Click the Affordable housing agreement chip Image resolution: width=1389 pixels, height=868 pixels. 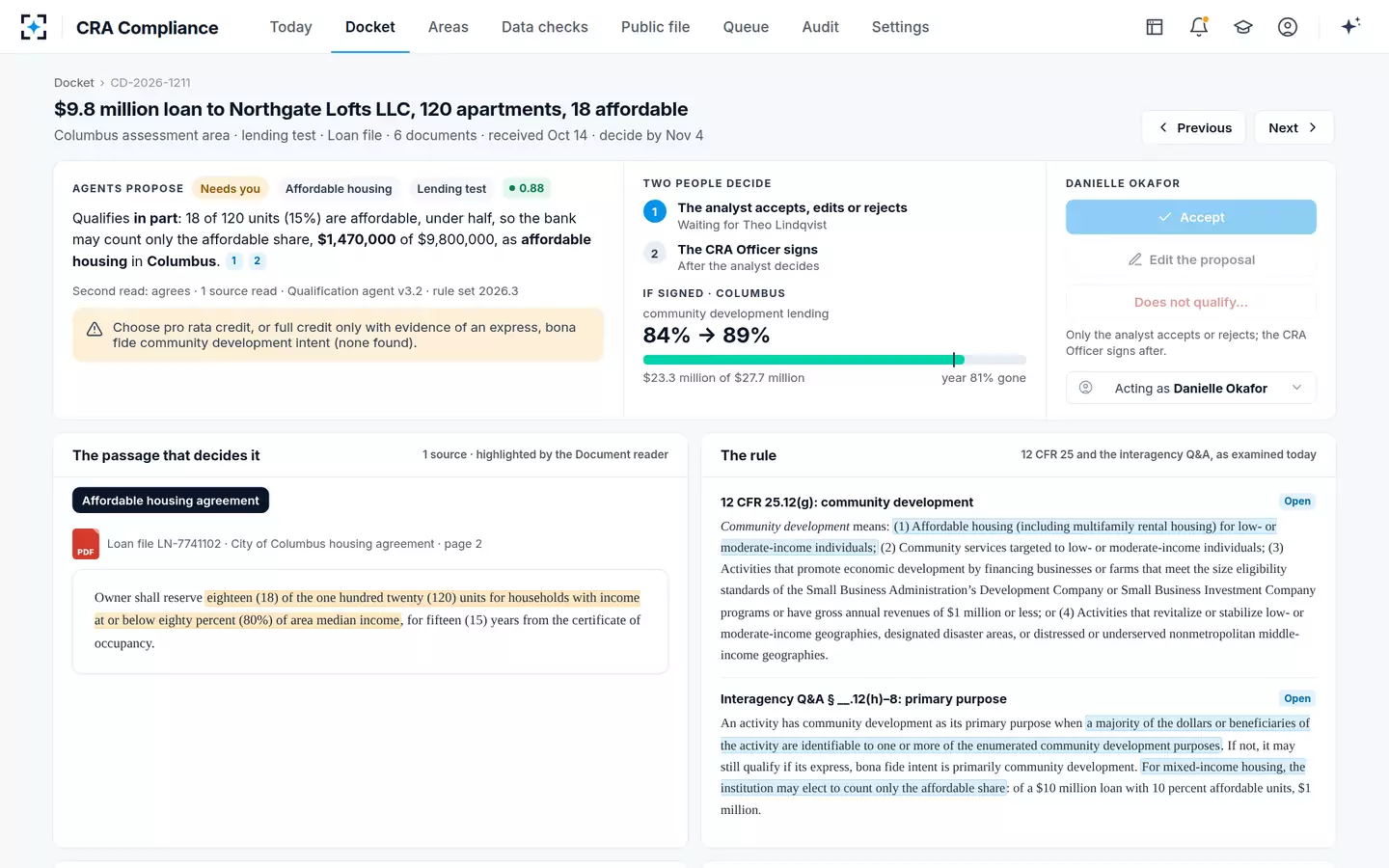coord(171,501)
